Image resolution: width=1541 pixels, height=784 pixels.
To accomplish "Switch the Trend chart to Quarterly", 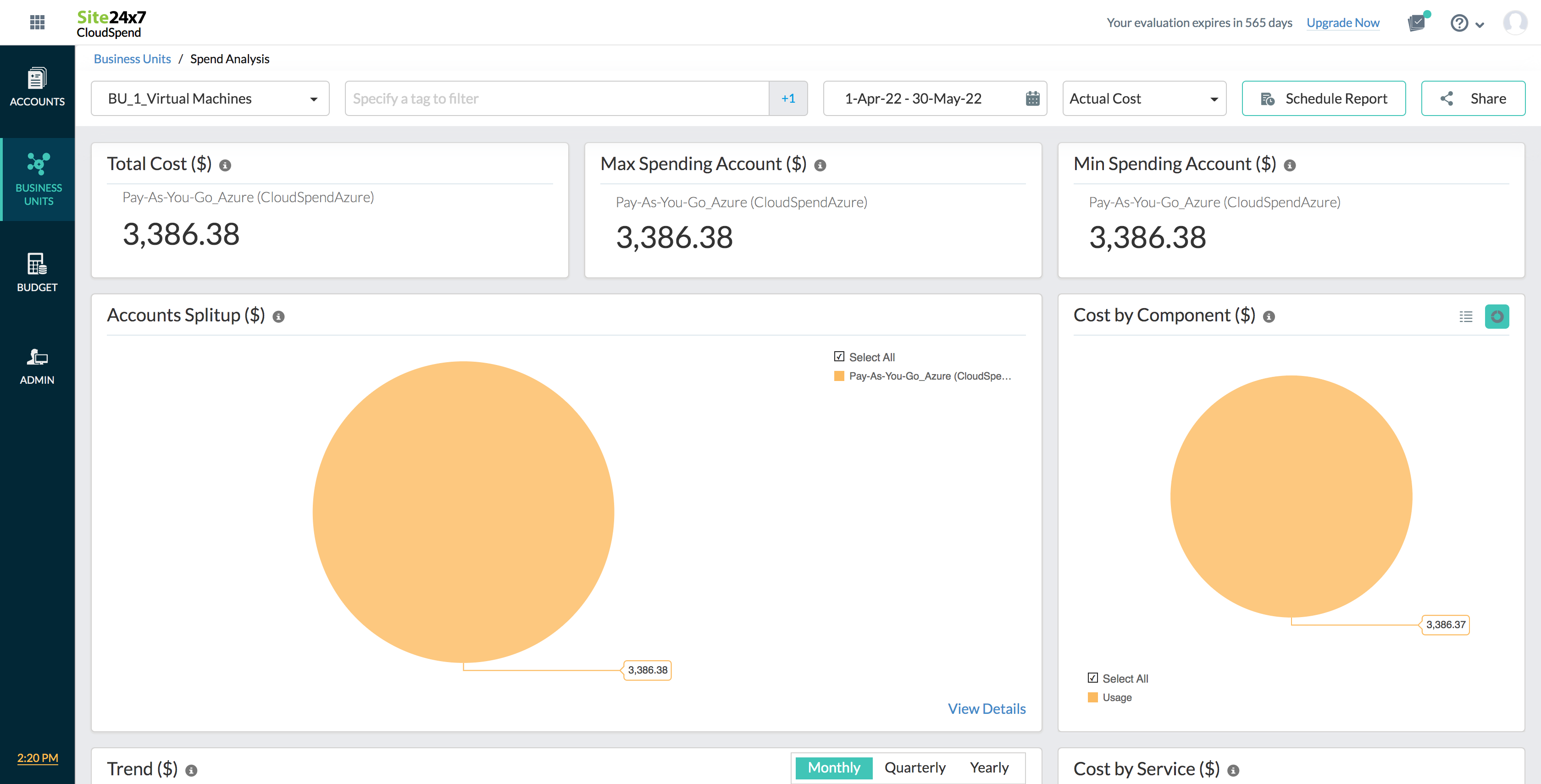I will click(915, 767).
